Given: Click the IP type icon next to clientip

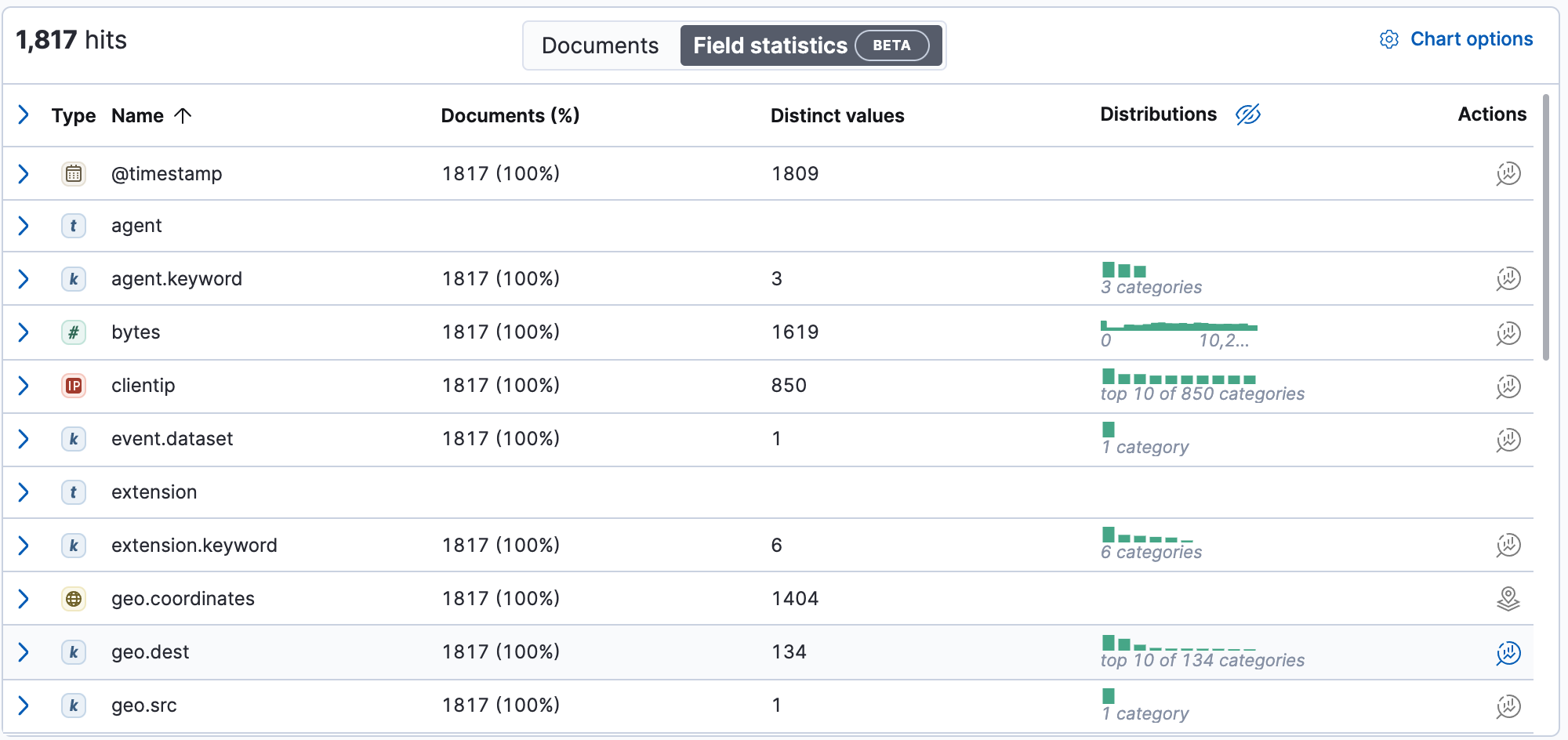Looking at the screenshot, I should [x=74, y=386].
